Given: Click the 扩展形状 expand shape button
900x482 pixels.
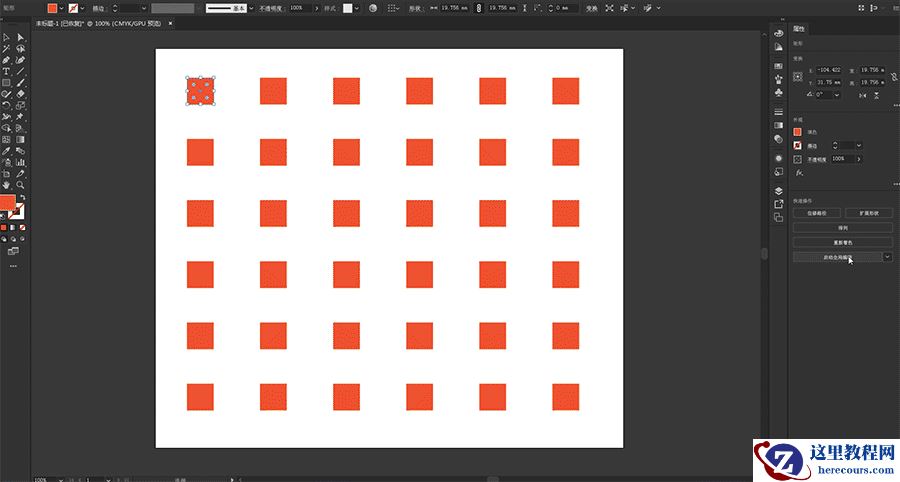Looking at the screenshot, I should 868,213.
